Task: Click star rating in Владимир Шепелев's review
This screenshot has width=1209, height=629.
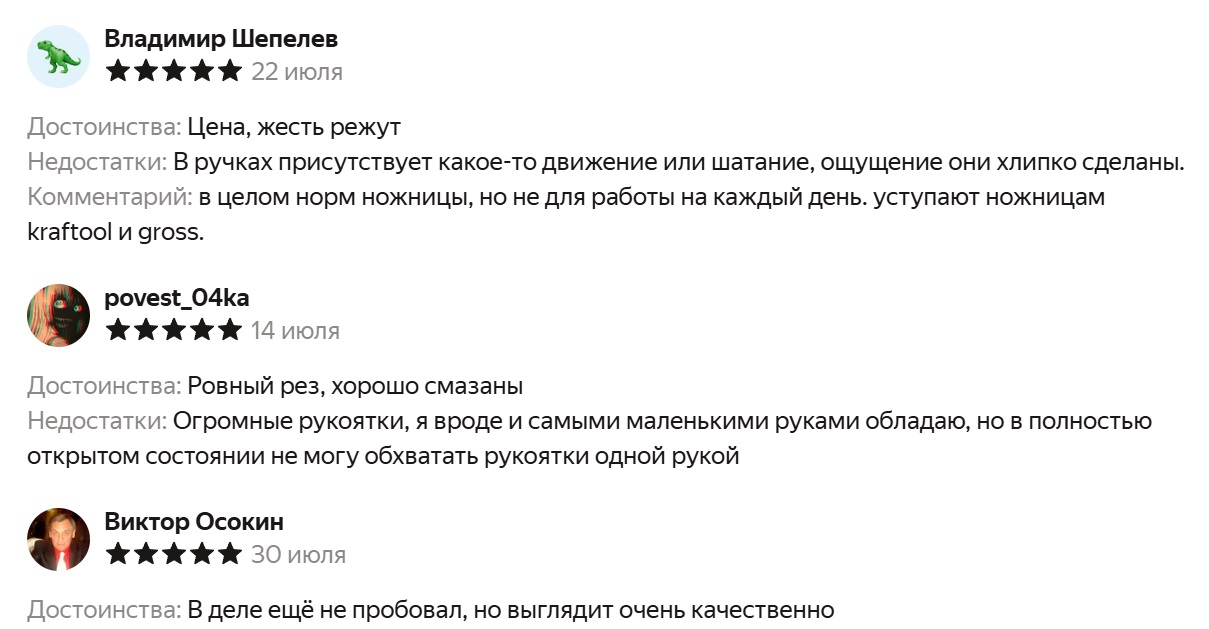Action: pyautogui.click(x=174, y=71)
